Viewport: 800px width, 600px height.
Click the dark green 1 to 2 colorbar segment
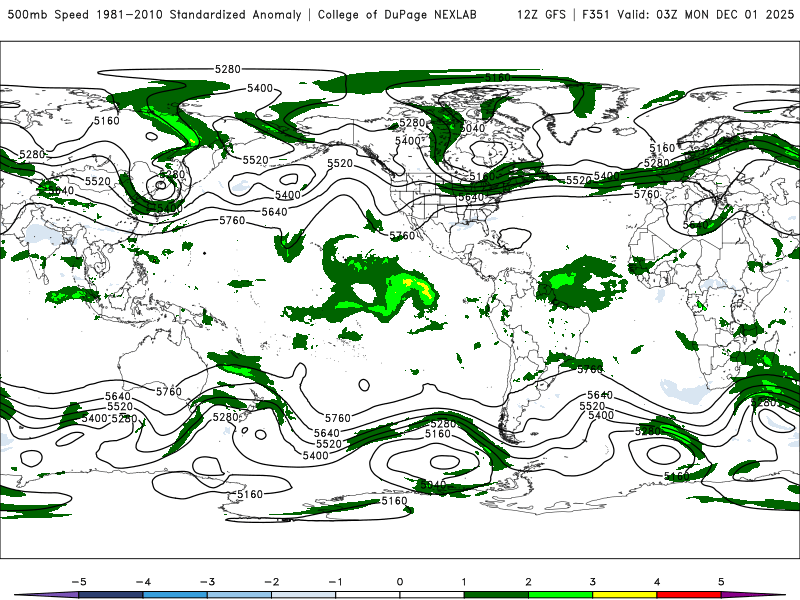coord(496,595)
